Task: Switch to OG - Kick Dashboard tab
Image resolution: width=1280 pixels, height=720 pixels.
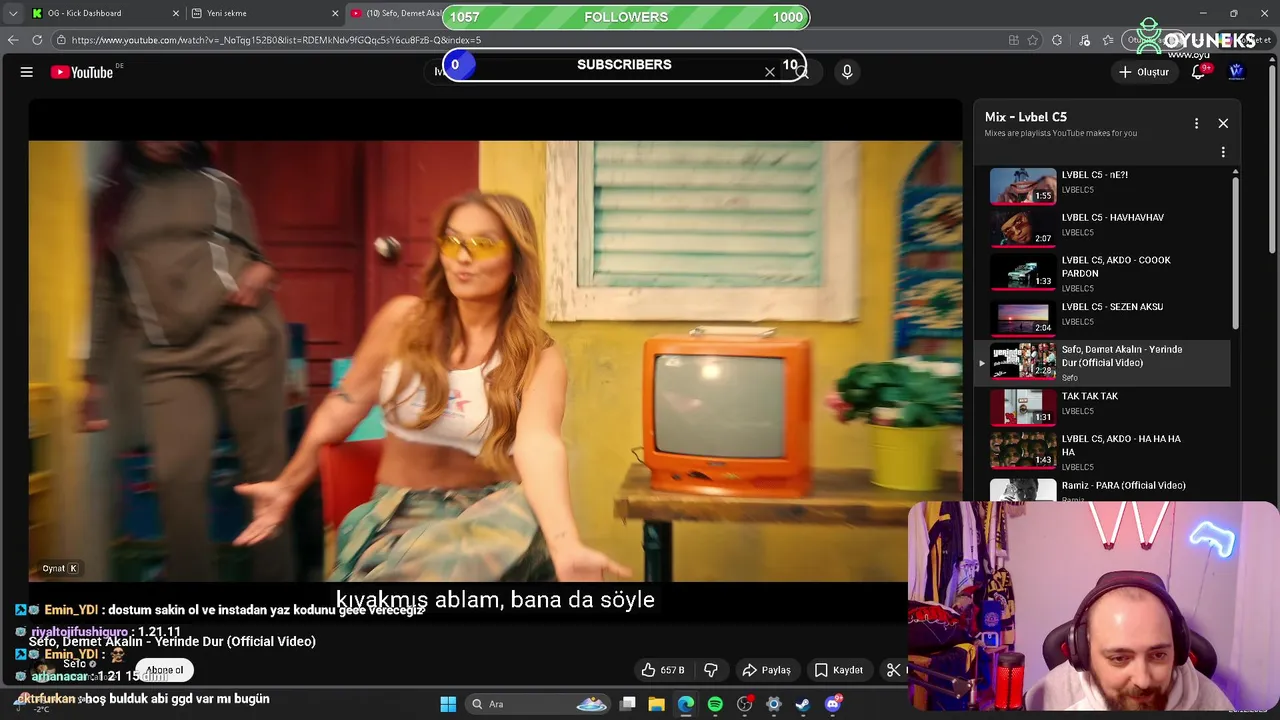Action: pyautogui.click(x=98, y=13)
